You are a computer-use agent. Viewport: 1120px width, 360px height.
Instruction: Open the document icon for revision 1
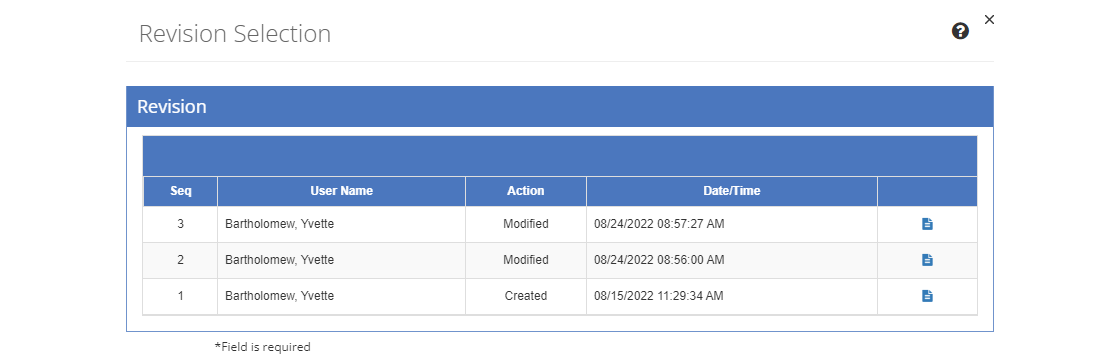point(927,296)
